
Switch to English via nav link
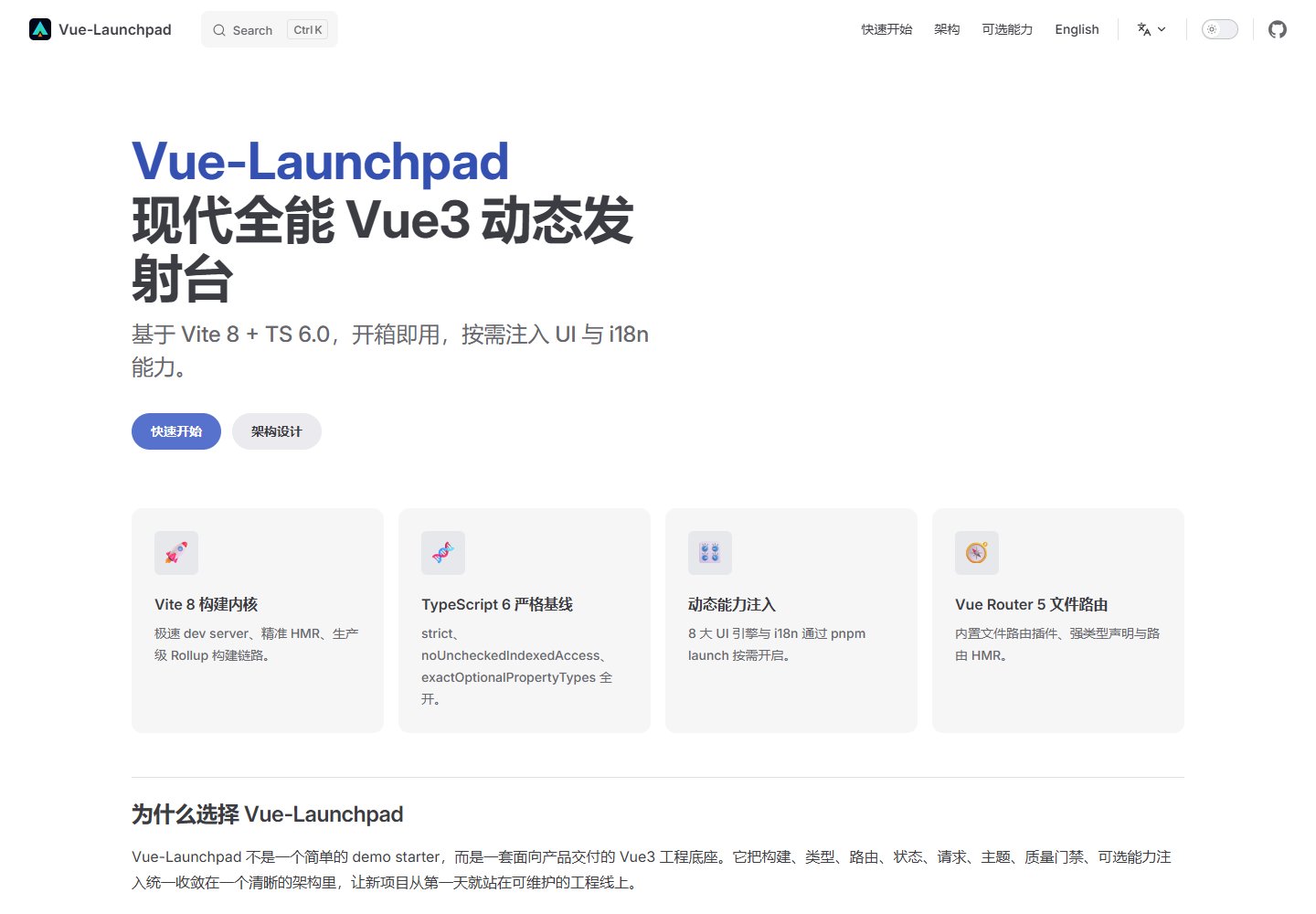pyautogui.click(x=1077, y=29)
